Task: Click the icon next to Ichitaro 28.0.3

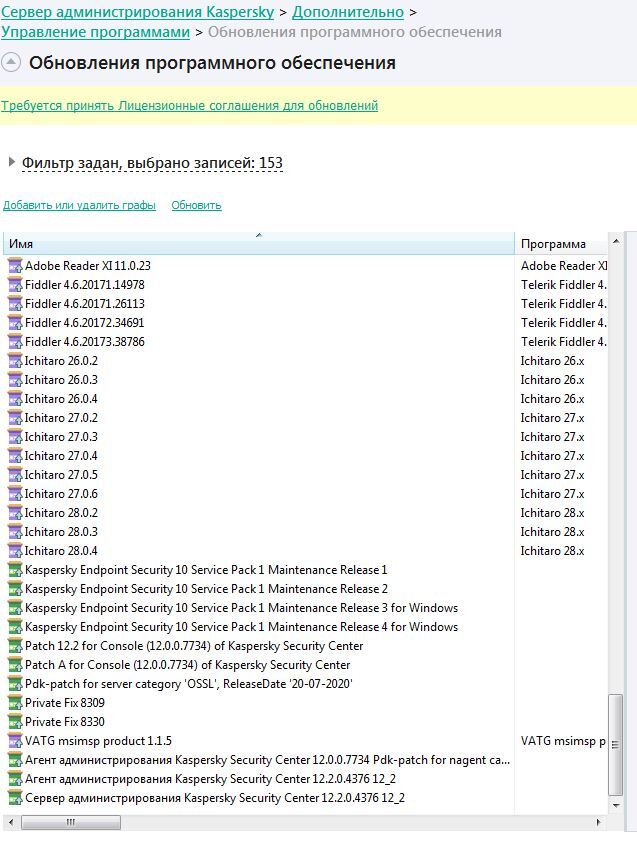Action: (x=15, y=531)
